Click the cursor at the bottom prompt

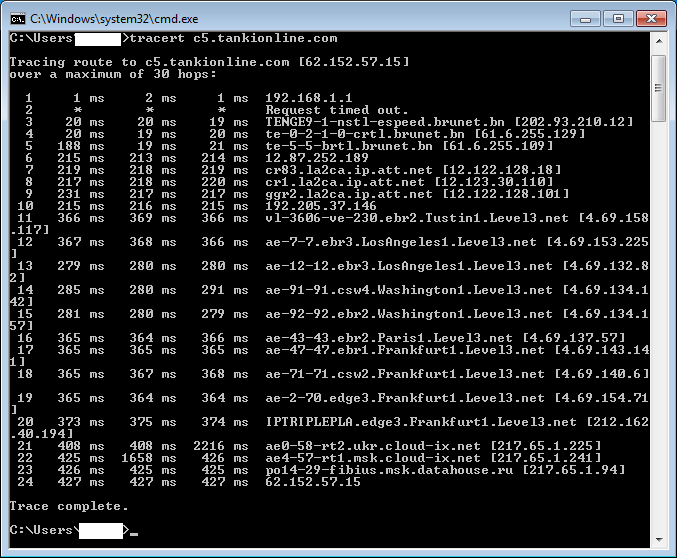[x=134, y=531]
